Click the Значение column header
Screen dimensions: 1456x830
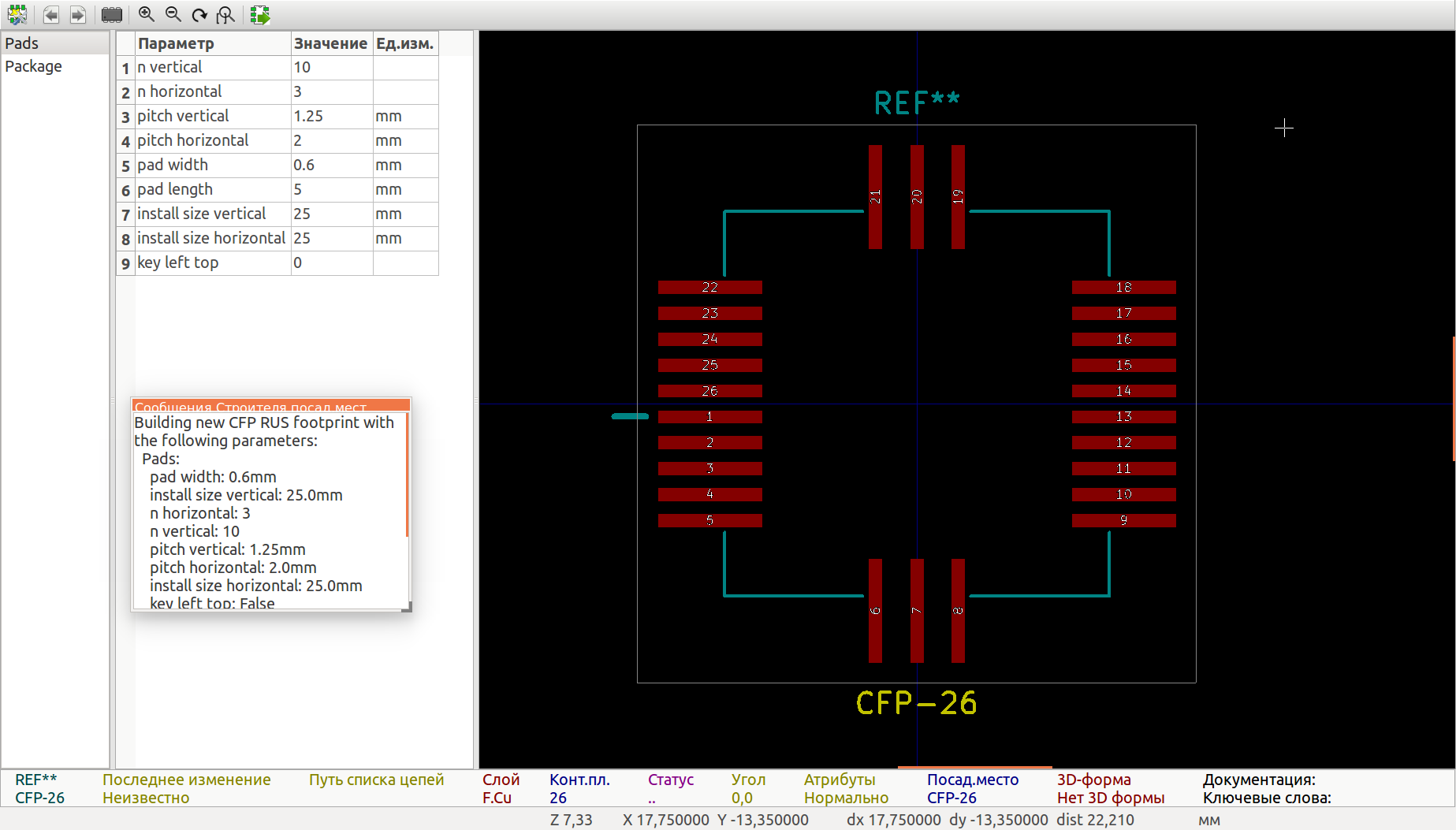click(x=330, y=43)
